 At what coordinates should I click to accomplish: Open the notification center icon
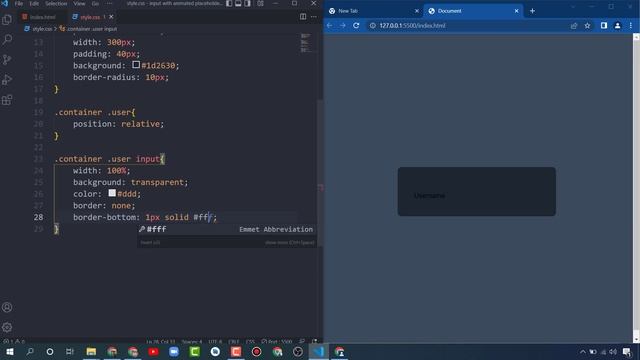(627, 351)
